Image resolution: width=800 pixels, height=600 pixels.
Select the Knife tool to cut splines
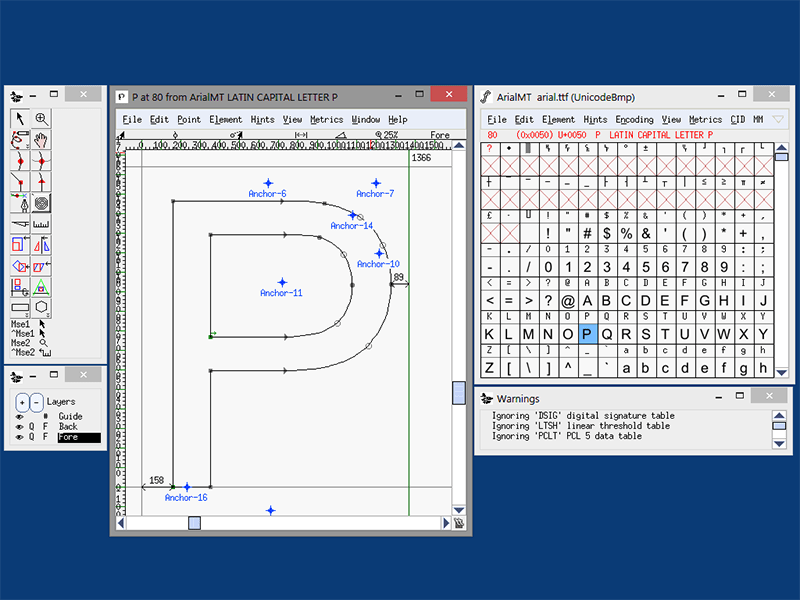coord(18,221)
